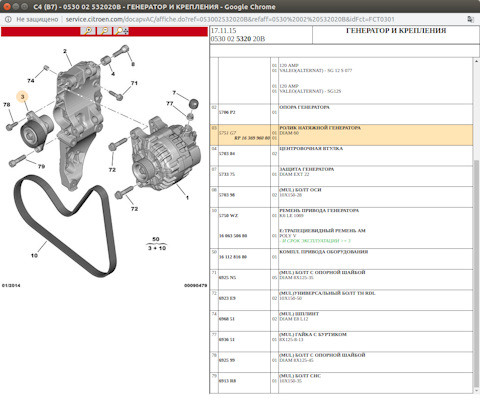Click the fit-to-window magnifier icon

(121, 31)
